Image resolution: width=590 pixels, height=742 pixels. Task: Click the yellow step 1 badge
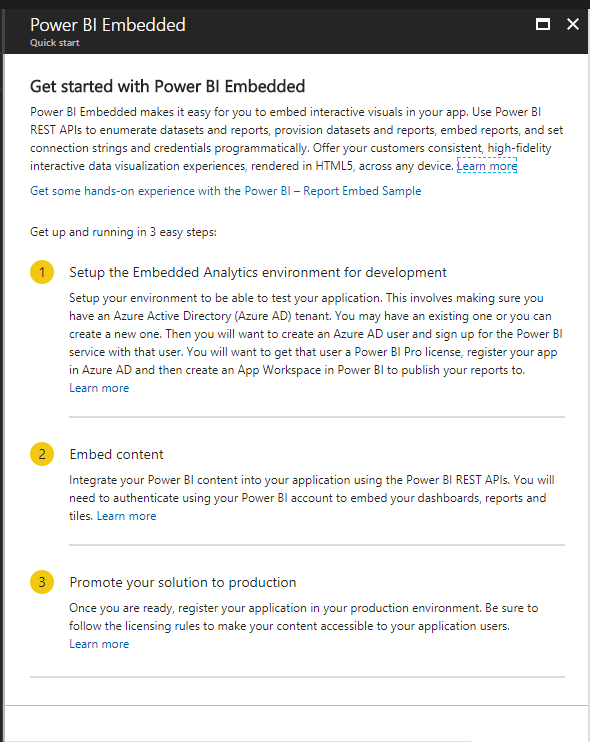42,272
